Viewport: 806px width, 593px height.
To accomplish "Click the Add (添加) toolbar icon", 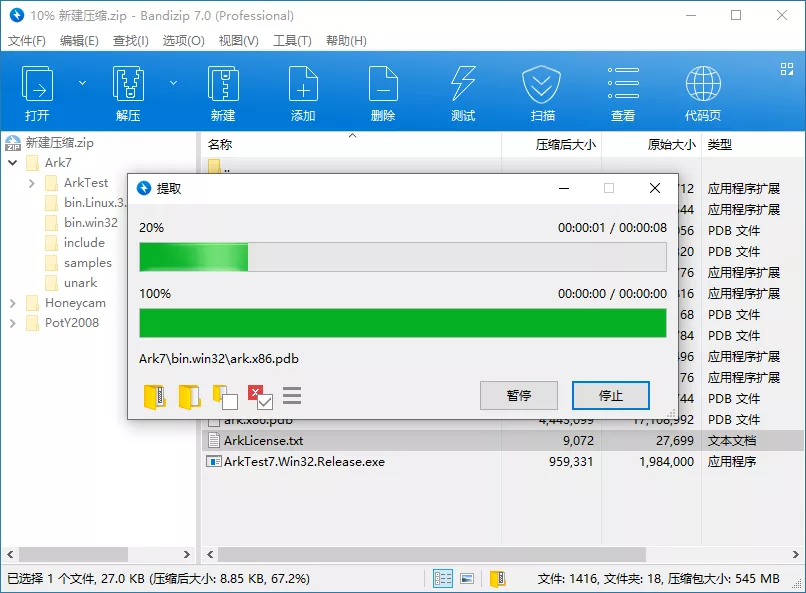I will (x=303, y=90).
